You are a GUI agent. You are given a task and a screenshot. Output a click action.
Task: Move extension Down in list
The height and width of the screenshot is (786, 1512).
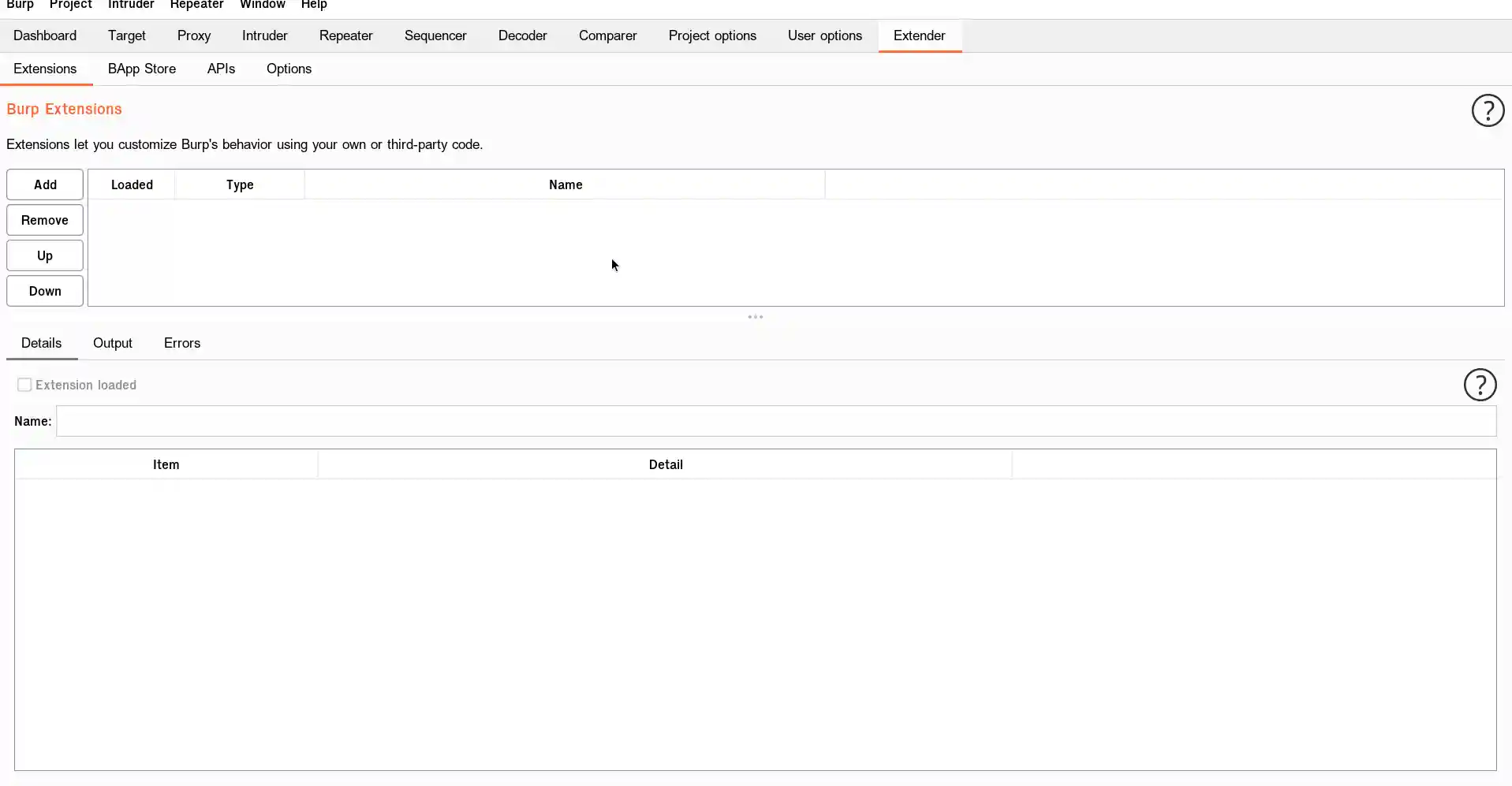(45, 291)
